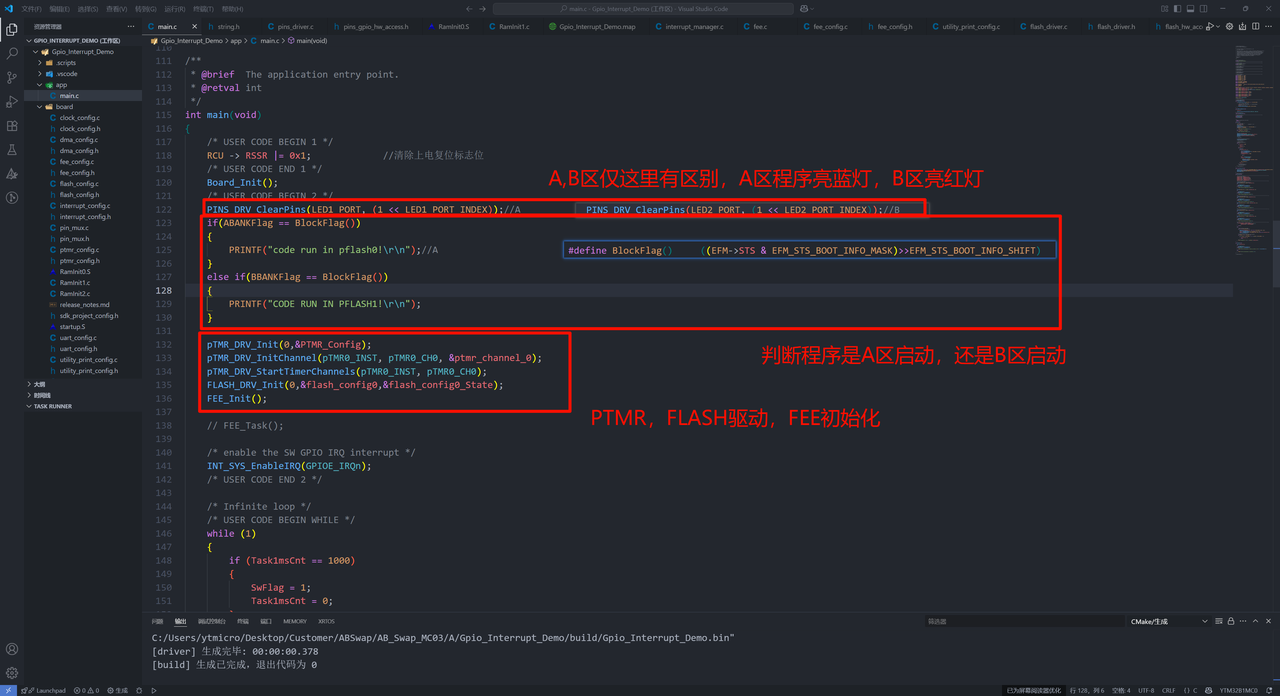Toggle the primary side bar visibility
1280x696 pixels.
[x=1177, y=8]
